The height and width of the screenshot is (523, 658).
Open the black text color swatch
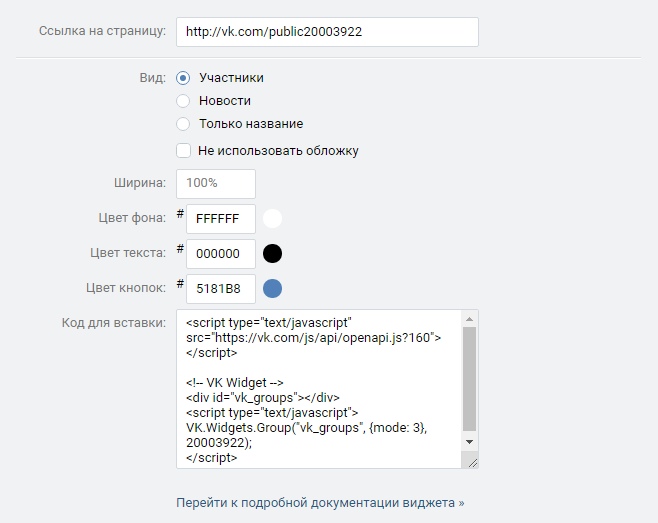(x=272, y=254)
